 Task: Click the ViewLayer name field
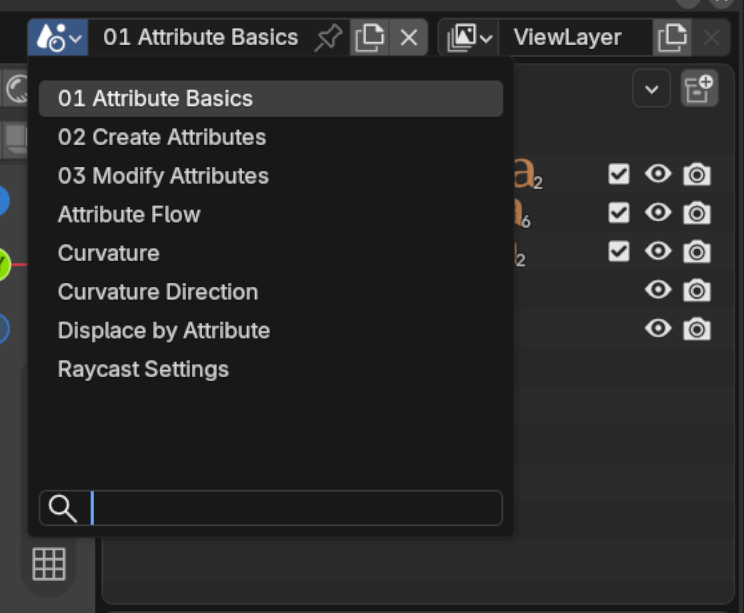pos(576,37)
